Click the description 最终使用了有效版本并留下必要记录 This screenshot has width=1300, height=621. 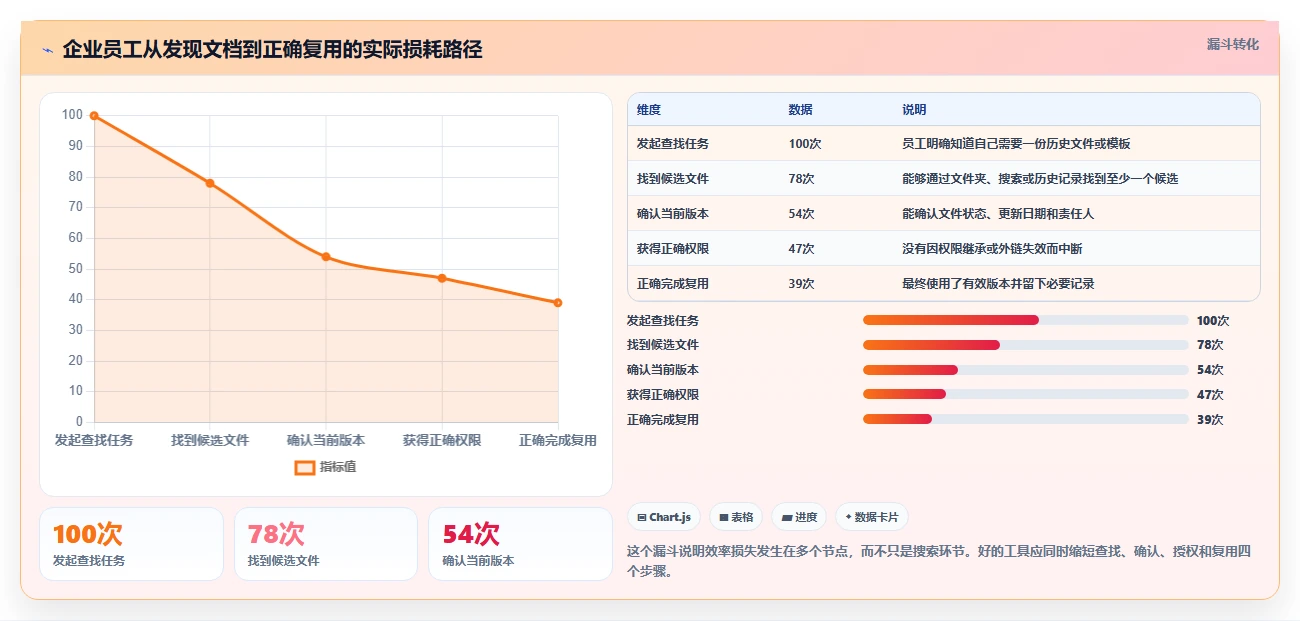pos(998,284)
